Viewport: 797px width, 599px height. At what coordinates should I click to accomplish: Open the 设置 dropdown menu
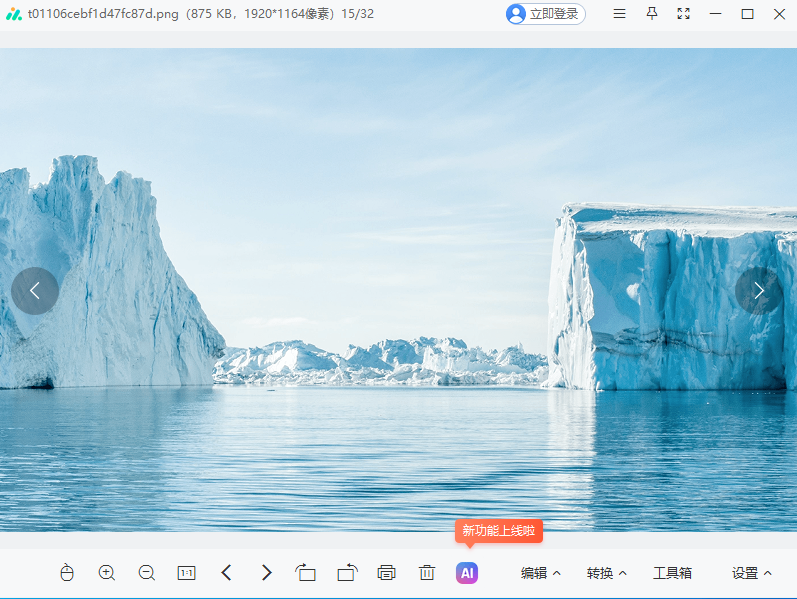point(752,573)
